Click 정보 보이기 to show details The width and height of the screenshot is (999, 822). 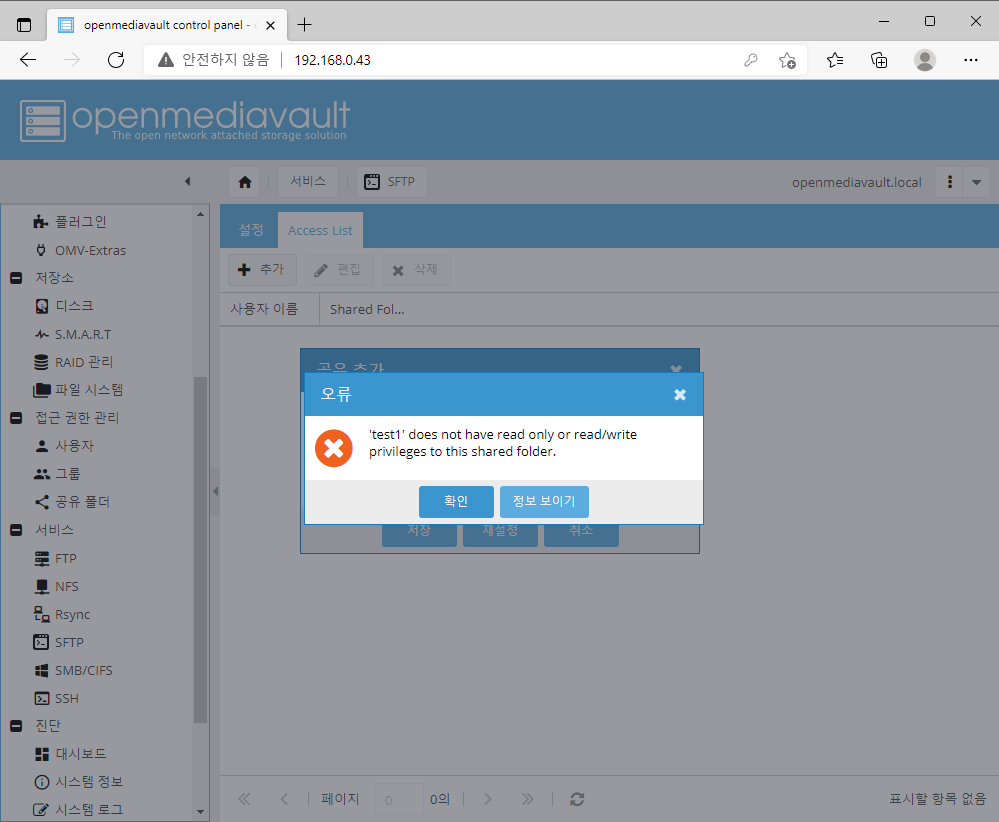[544, 501]
